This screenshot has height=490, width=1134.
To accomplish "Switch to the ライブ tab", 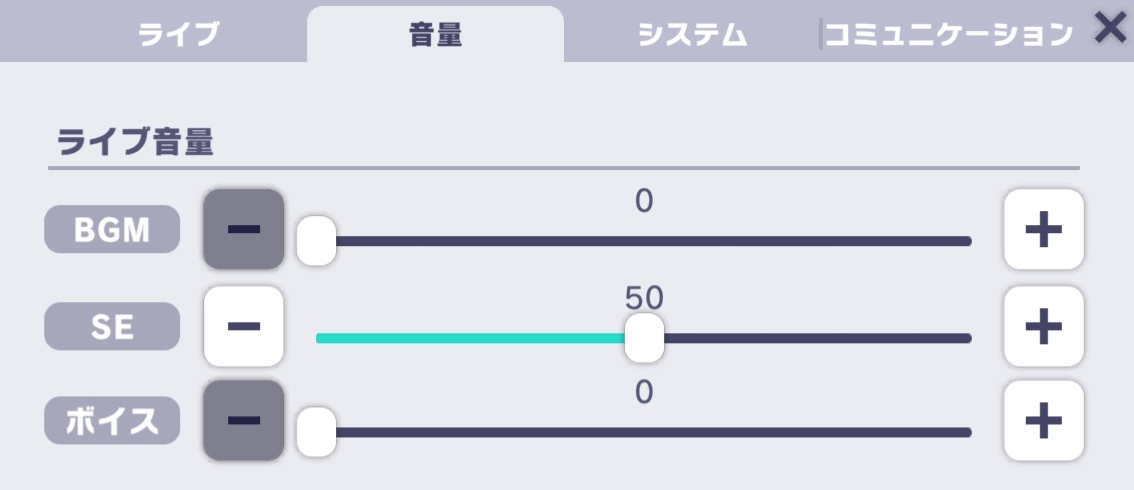I will tap(179, 34).
